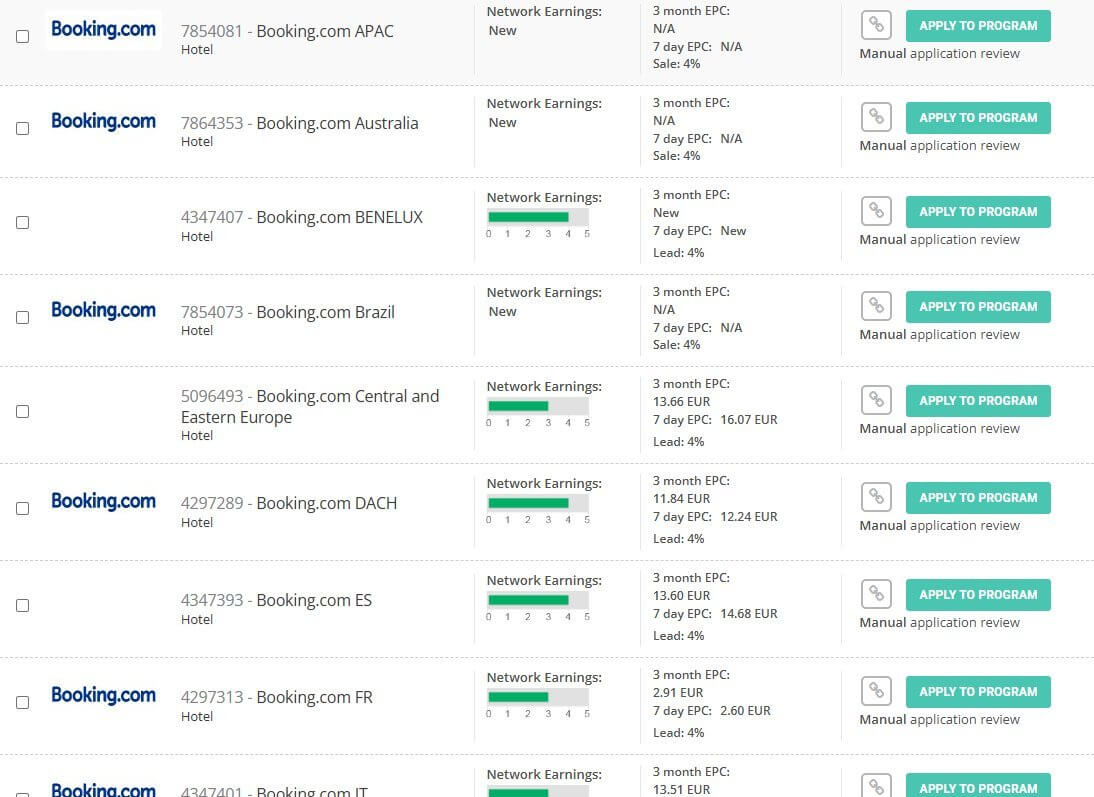Click 14.68 EUR seven day EPC value

(749, 614)
